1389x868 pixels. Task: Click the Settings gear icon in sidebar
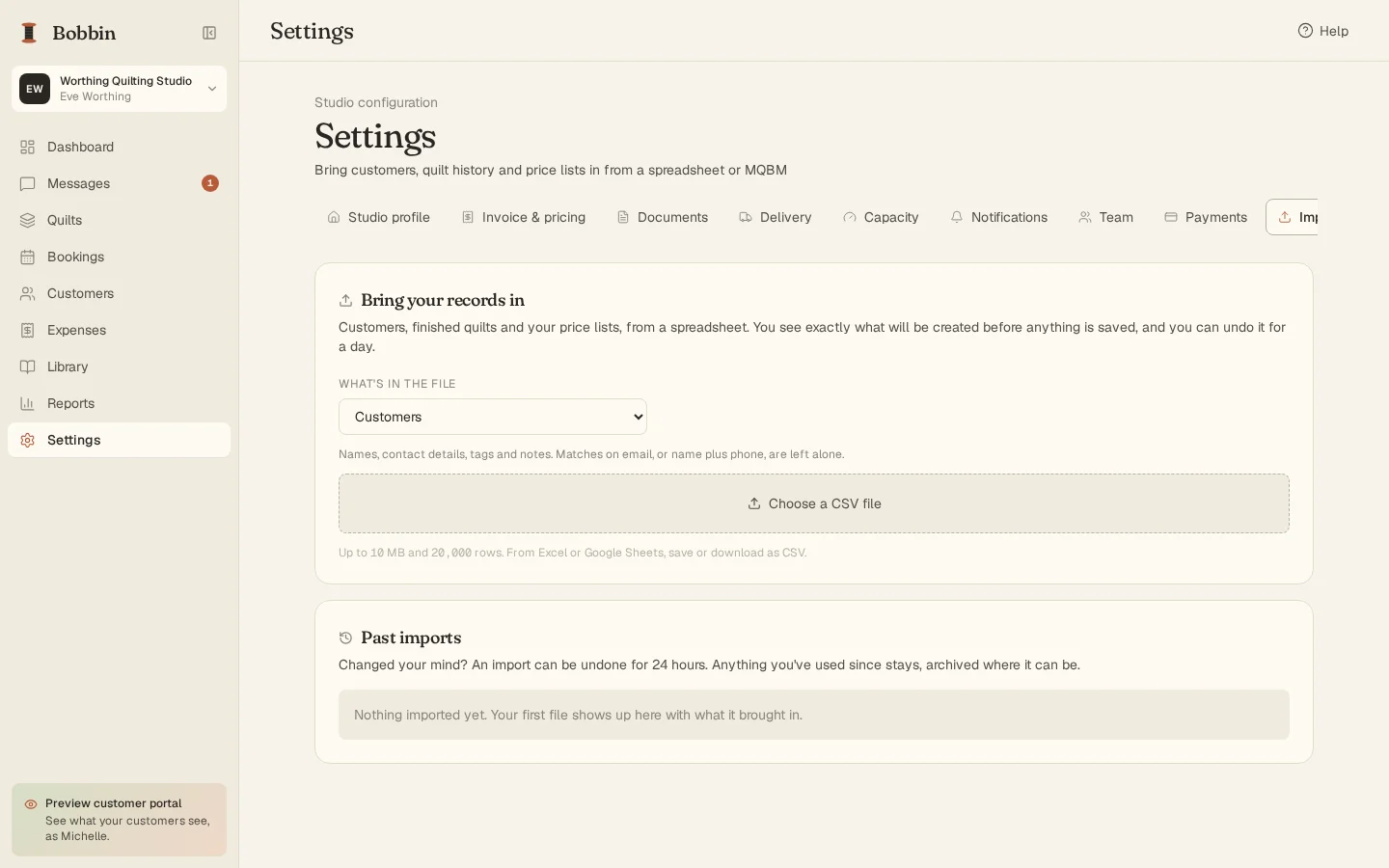pos(28,440)
